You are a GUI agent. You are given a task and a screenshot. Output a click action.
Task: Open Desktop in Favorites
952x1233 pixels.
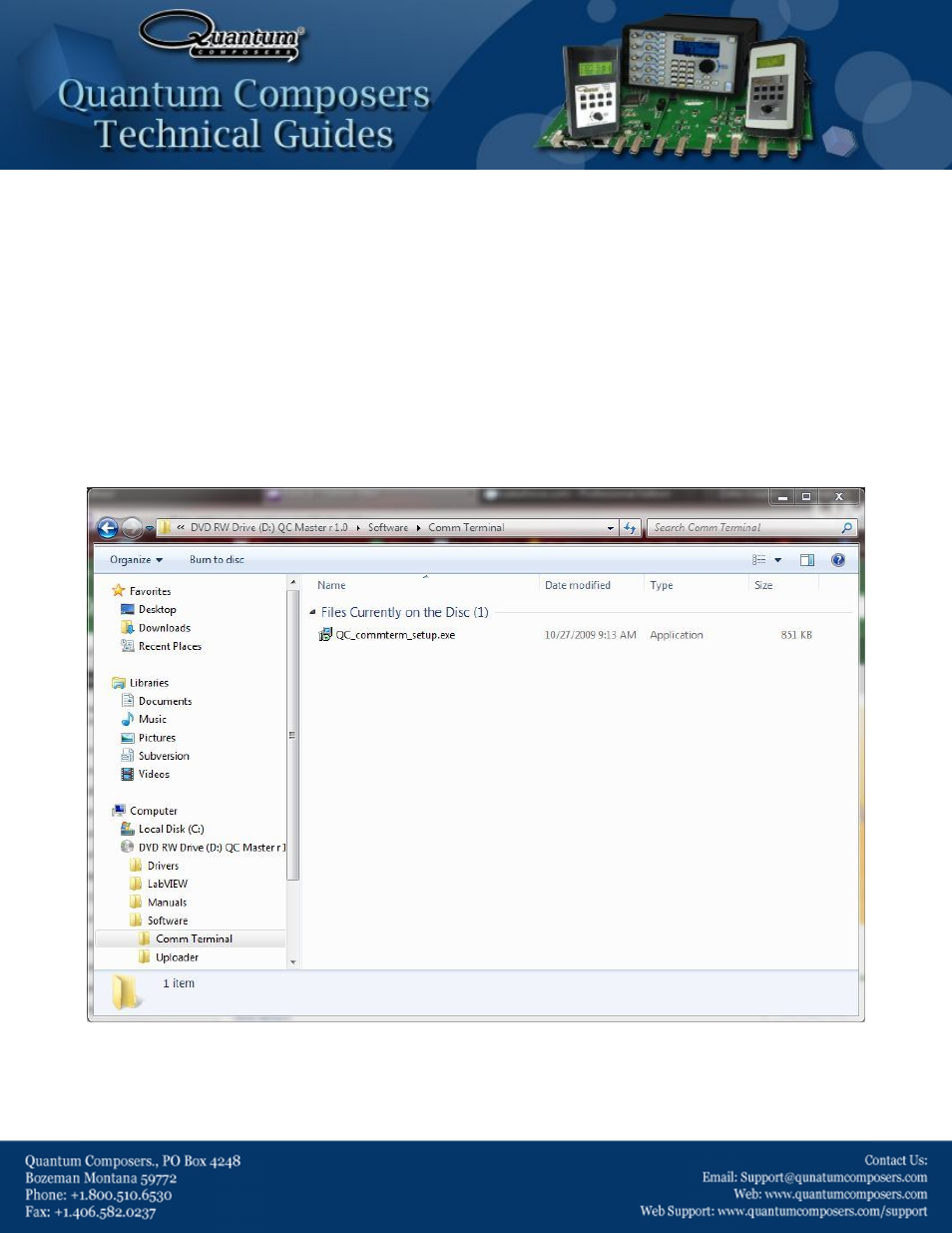149,609
